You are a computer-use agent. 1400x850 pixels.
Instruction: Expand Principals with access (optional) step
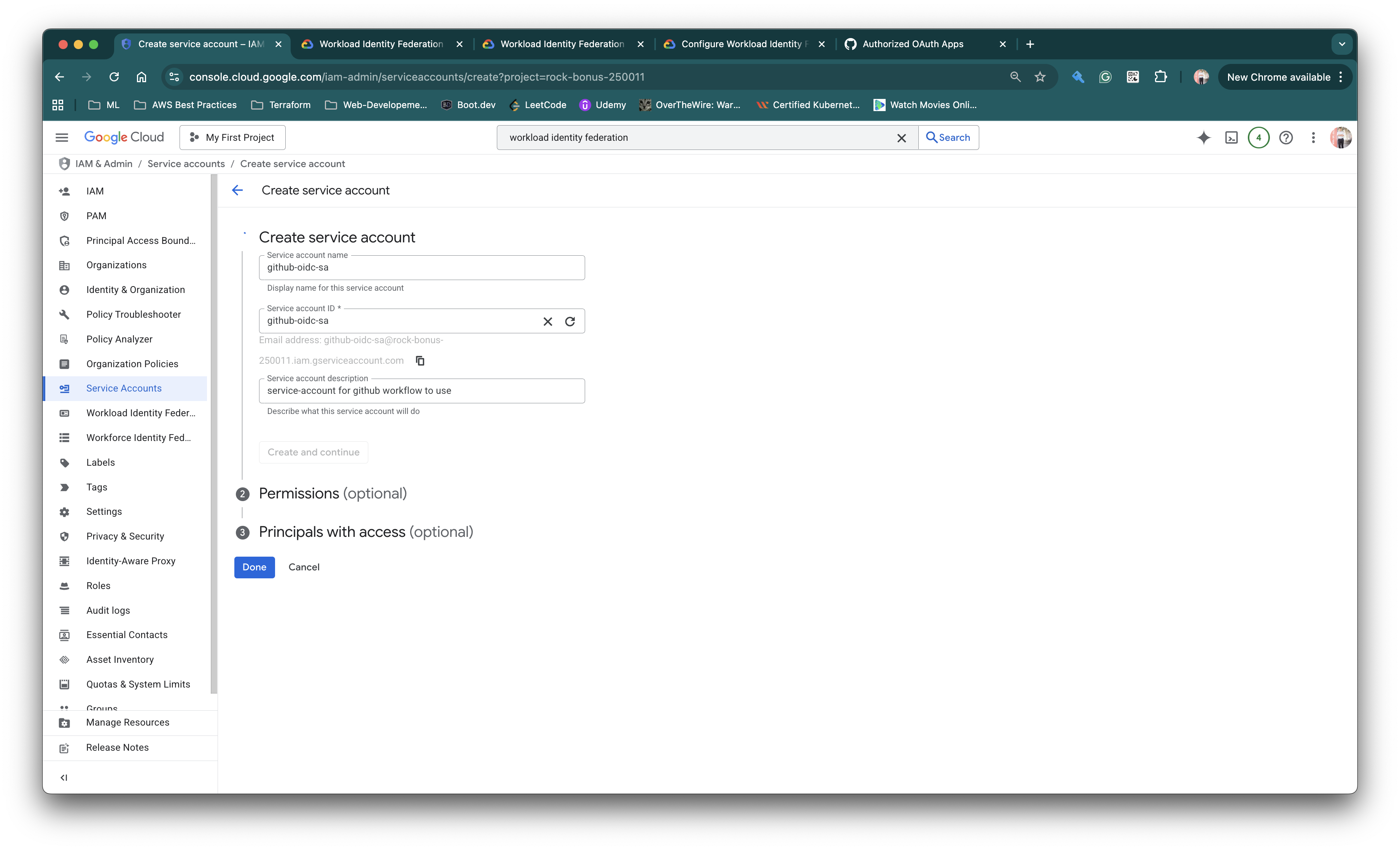click(x=365, y=532)
